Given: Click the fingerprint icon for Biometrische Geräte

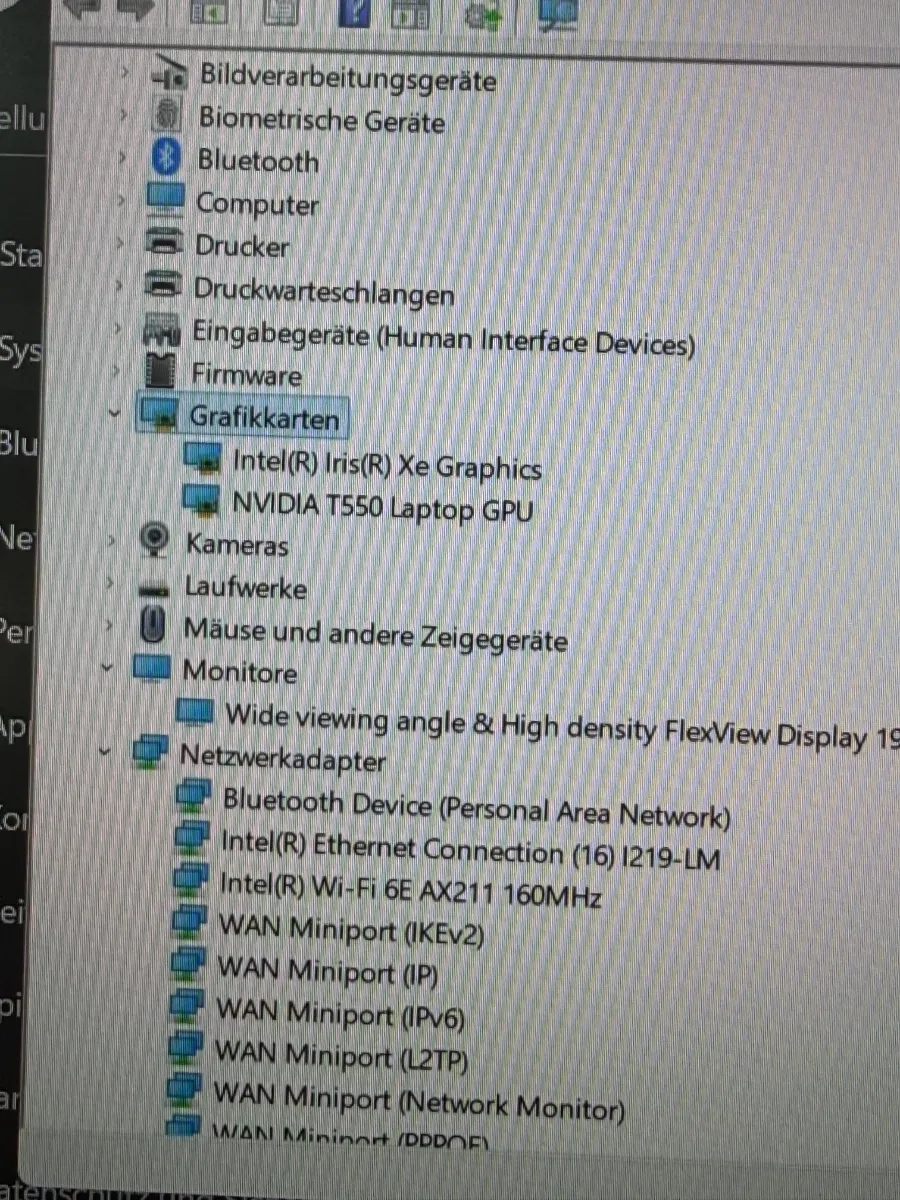Looking at the screenshot, I should coord(167,115).
